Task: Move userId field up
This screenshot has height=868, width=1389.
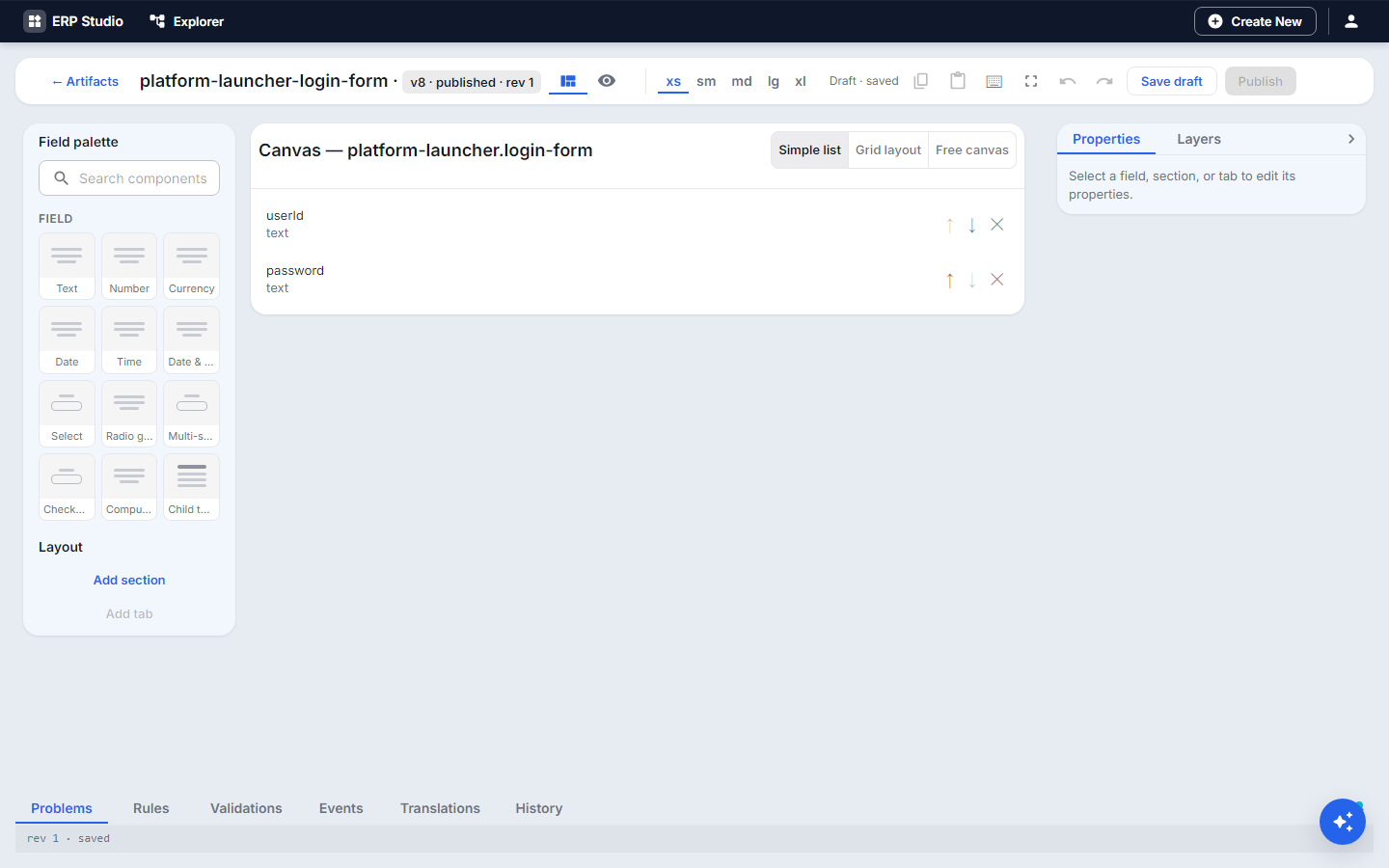Action: click(x=950, y=225)
